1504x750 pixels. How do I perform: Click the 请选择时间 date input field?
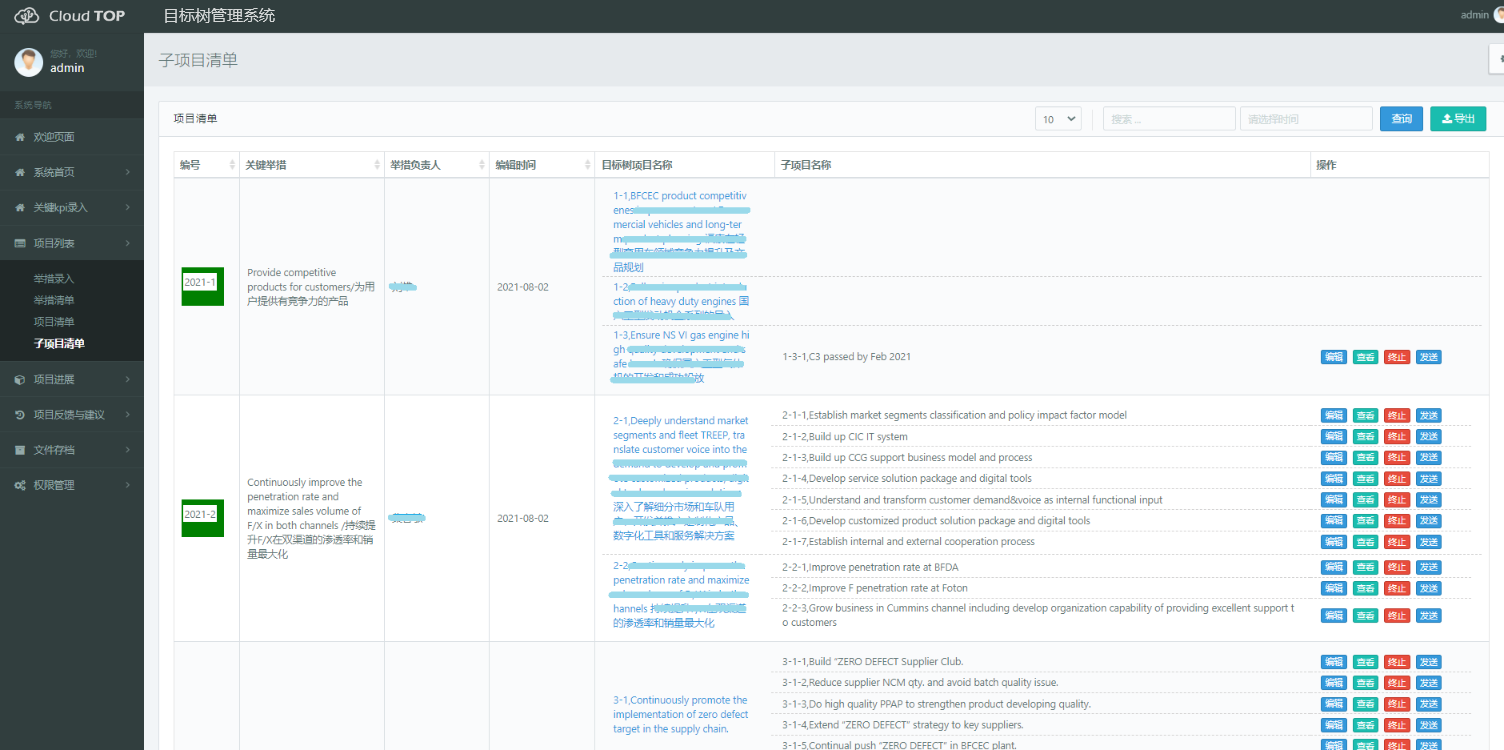(x=1306, y=119)
